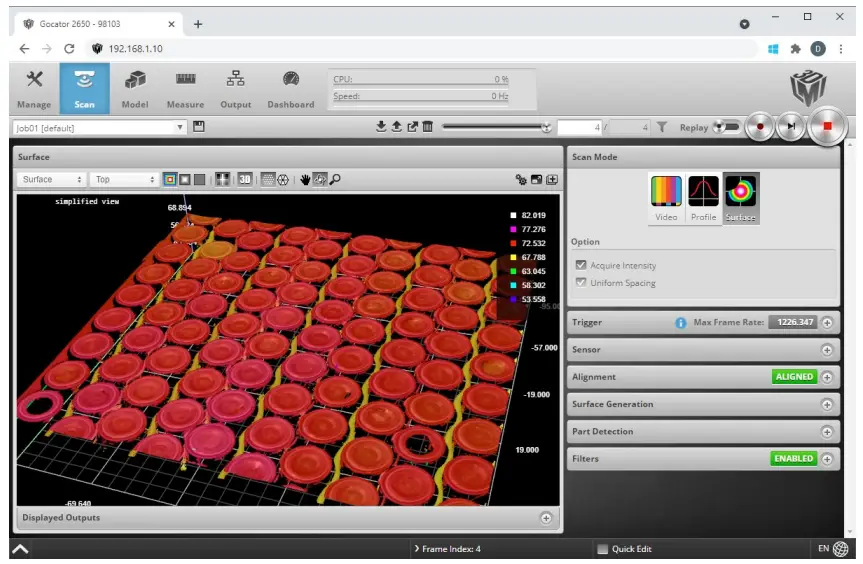Open the Measure page
The image size is (863, 564).
pos(185,88)
